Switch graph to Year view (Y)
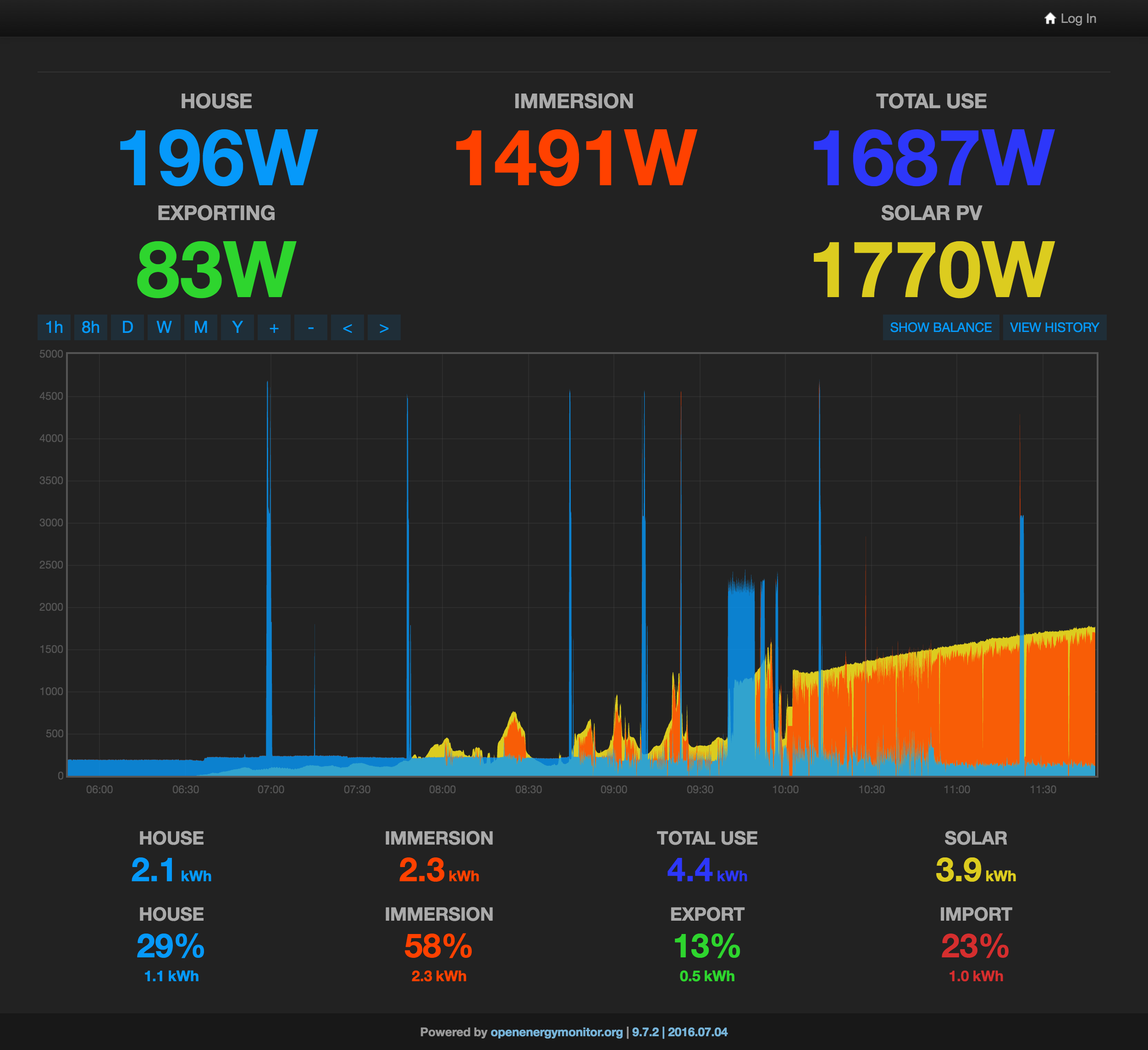The image size is (1148, 1050). (237, 327)
